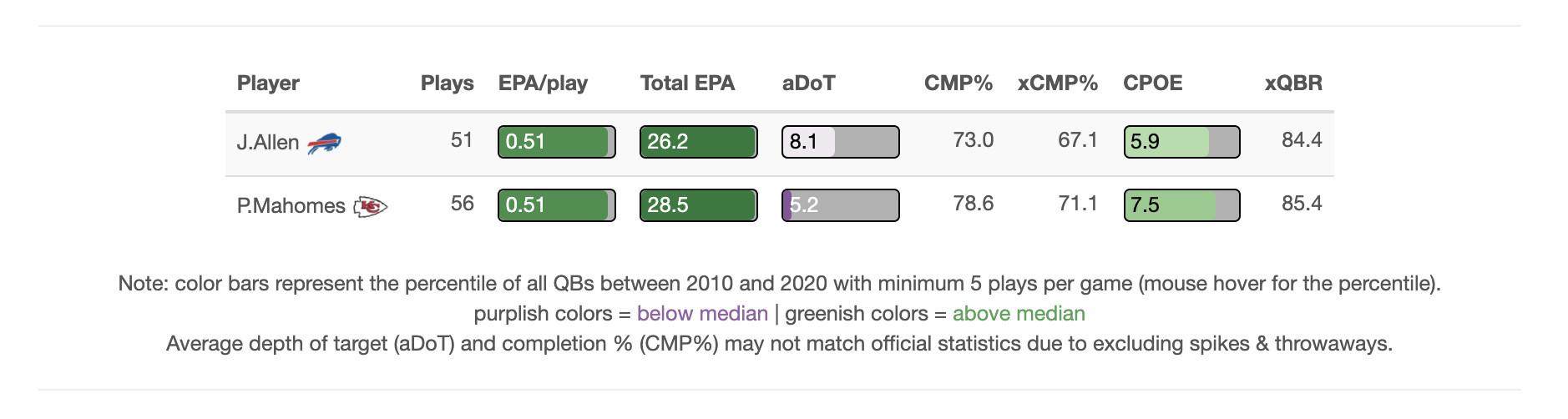Screen dimensions: 1568x419
Task: Click P.Mahomes' 0.51 EPA/play bar
Action: pos(556,205)
